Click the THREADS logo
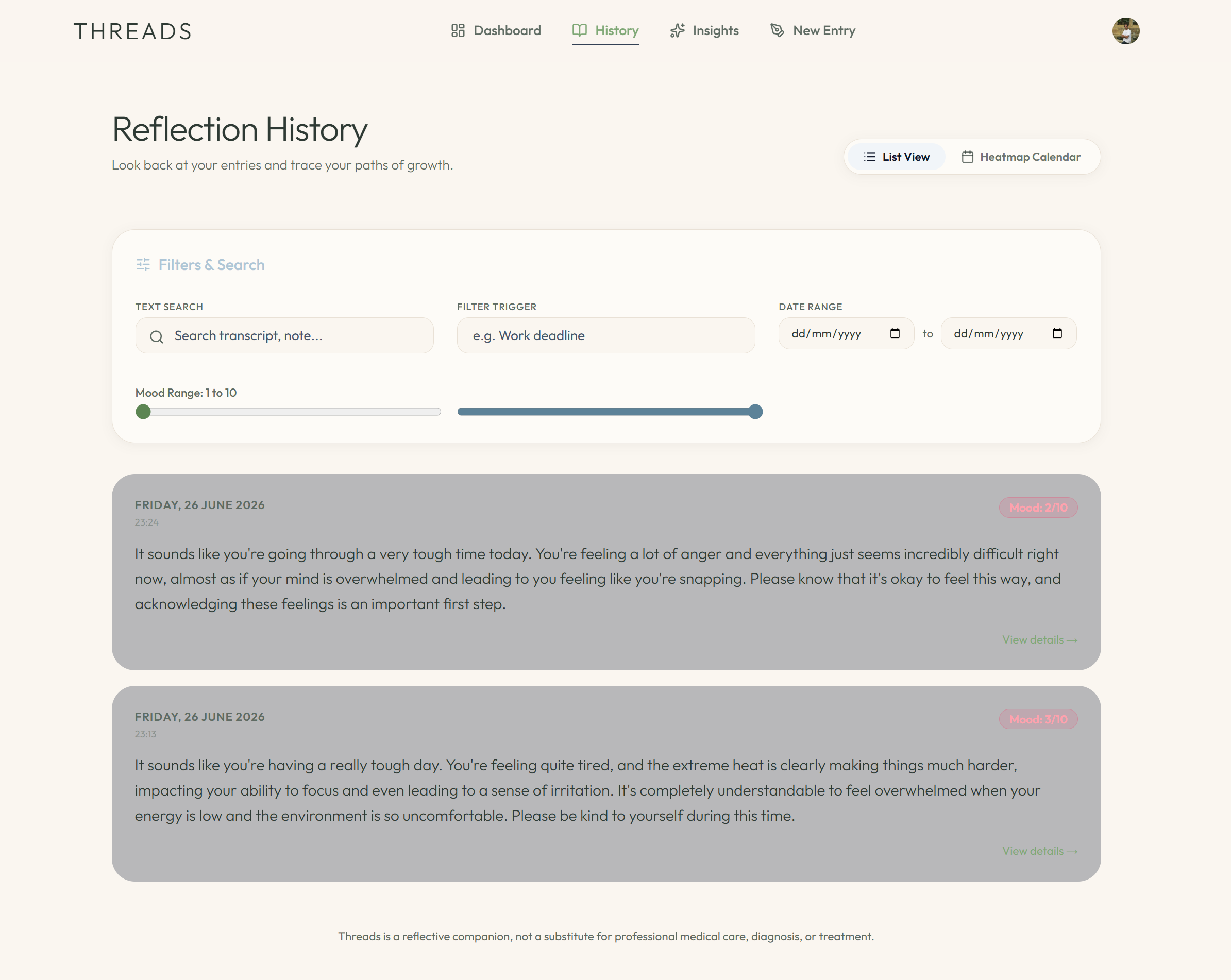This screenshot has height=980, width=1231. [x=132, y=31]
